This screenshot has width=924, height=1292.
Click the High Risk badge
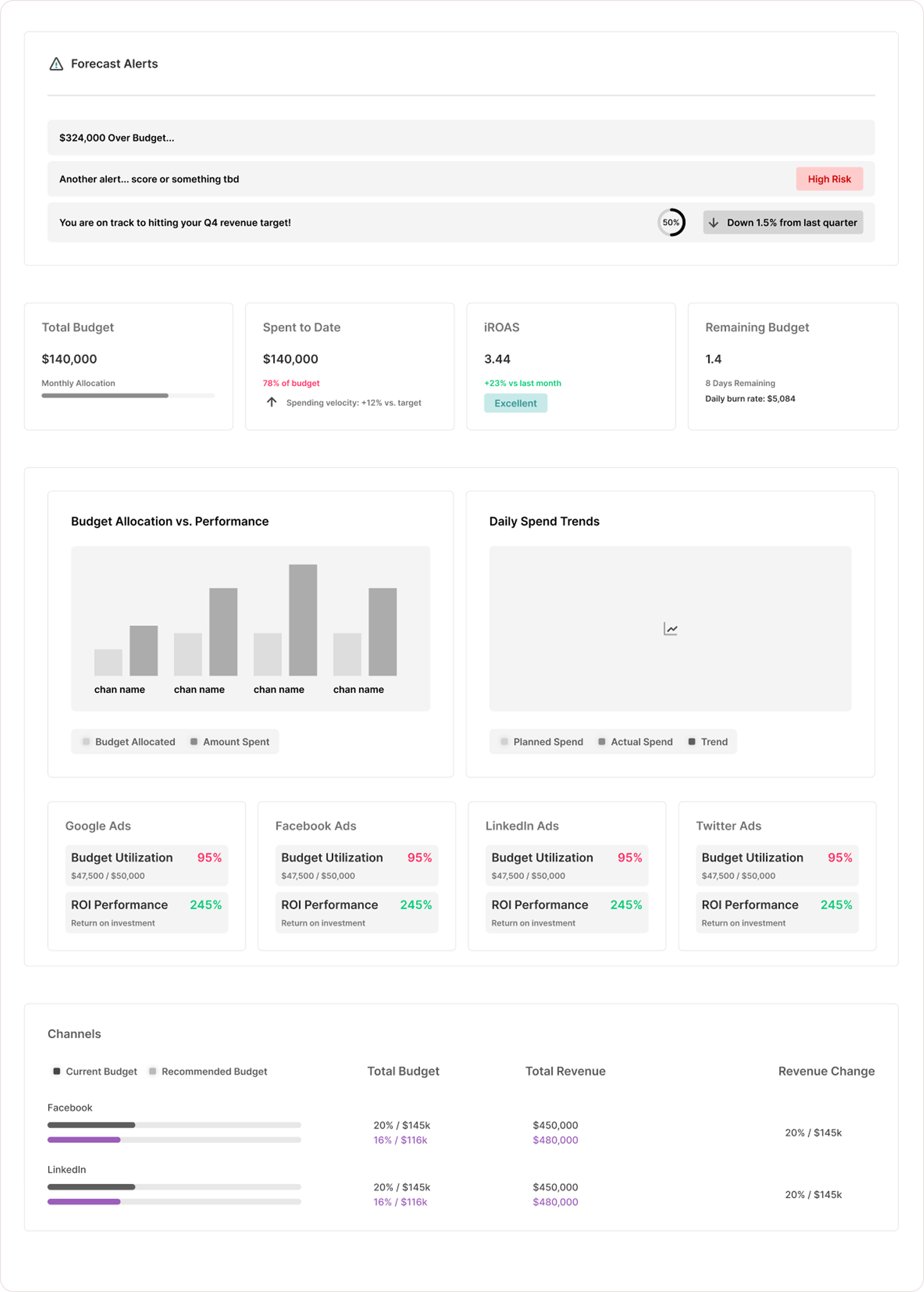(829, 179)
